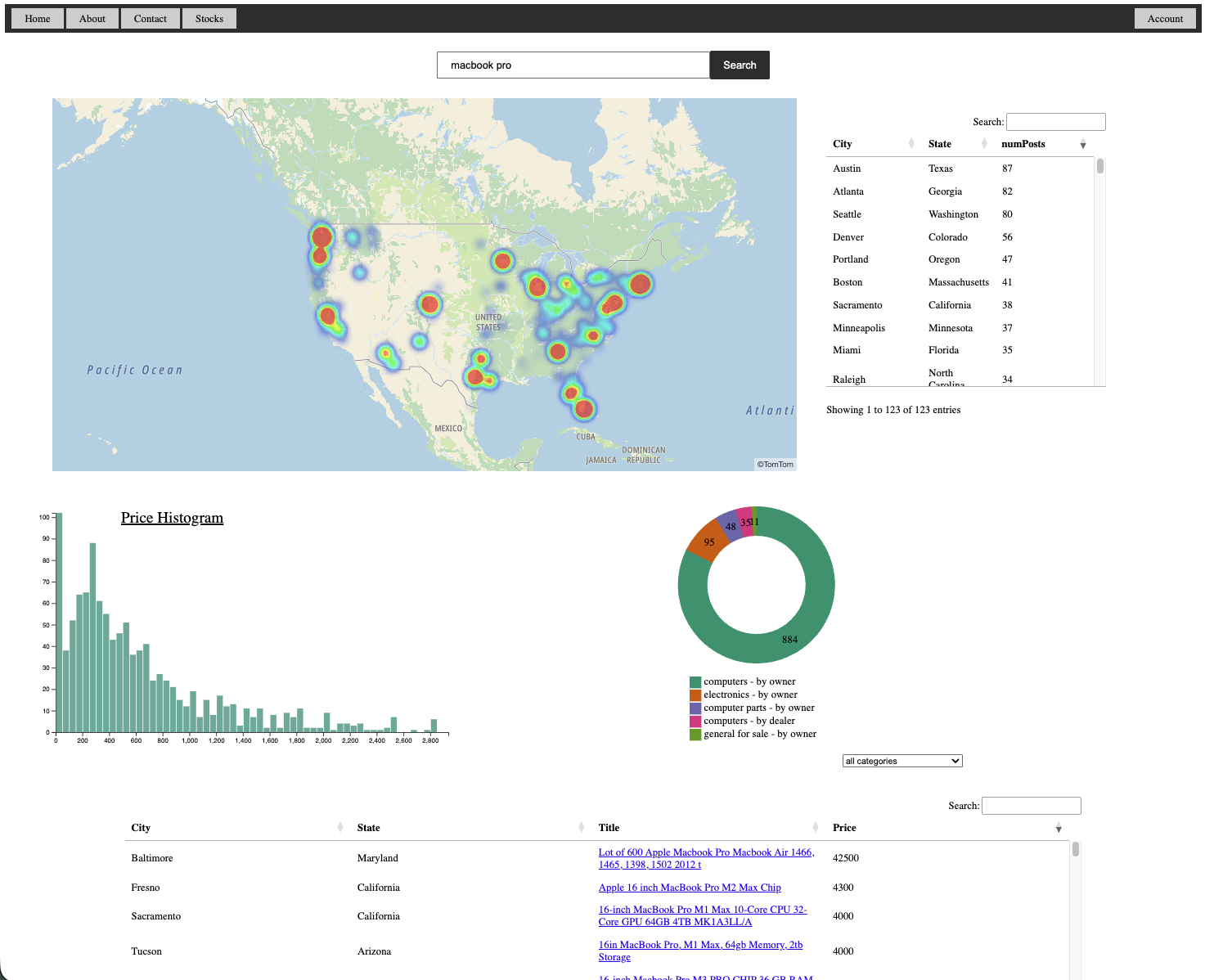Click the Arizona state cell
Image resolution: width=1205 pixels, height=980 pixels.
(374, 951)
